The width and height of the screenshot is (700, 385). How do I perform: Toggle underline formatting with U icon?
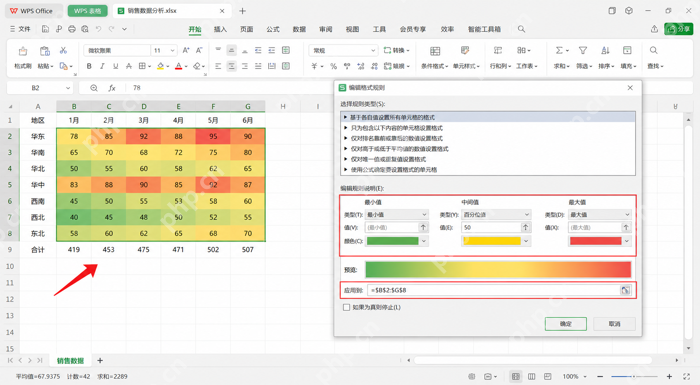pos(116,66)
